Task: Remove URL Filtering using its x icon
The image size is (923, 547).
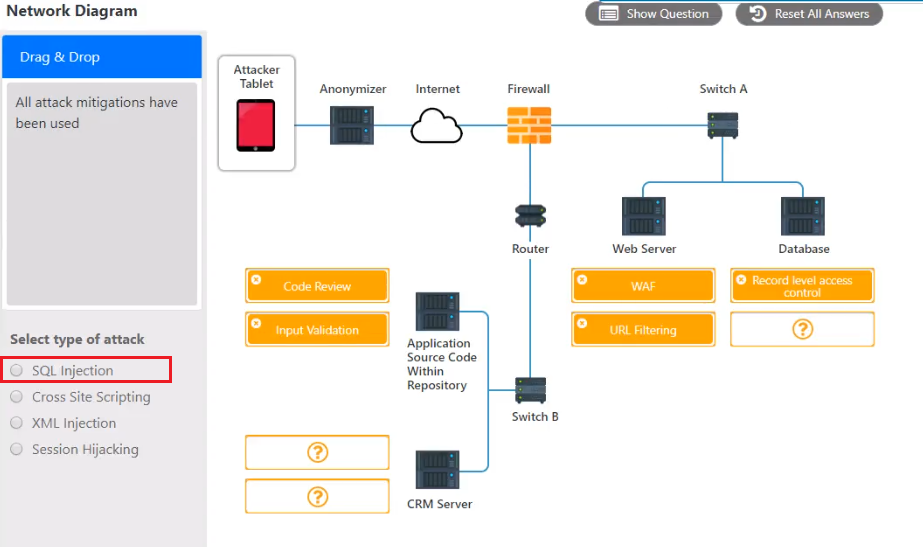Action: [x=582, y=323]
